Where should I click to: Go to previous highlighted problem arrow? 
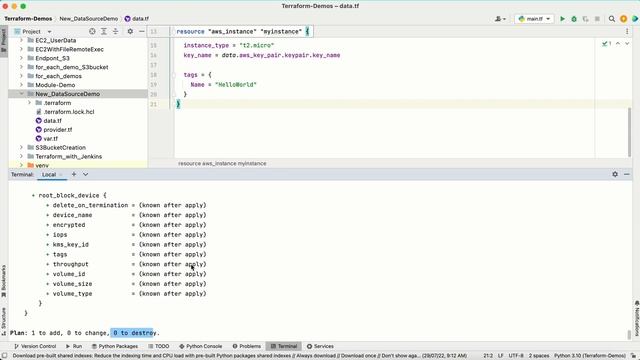(618, 44)
